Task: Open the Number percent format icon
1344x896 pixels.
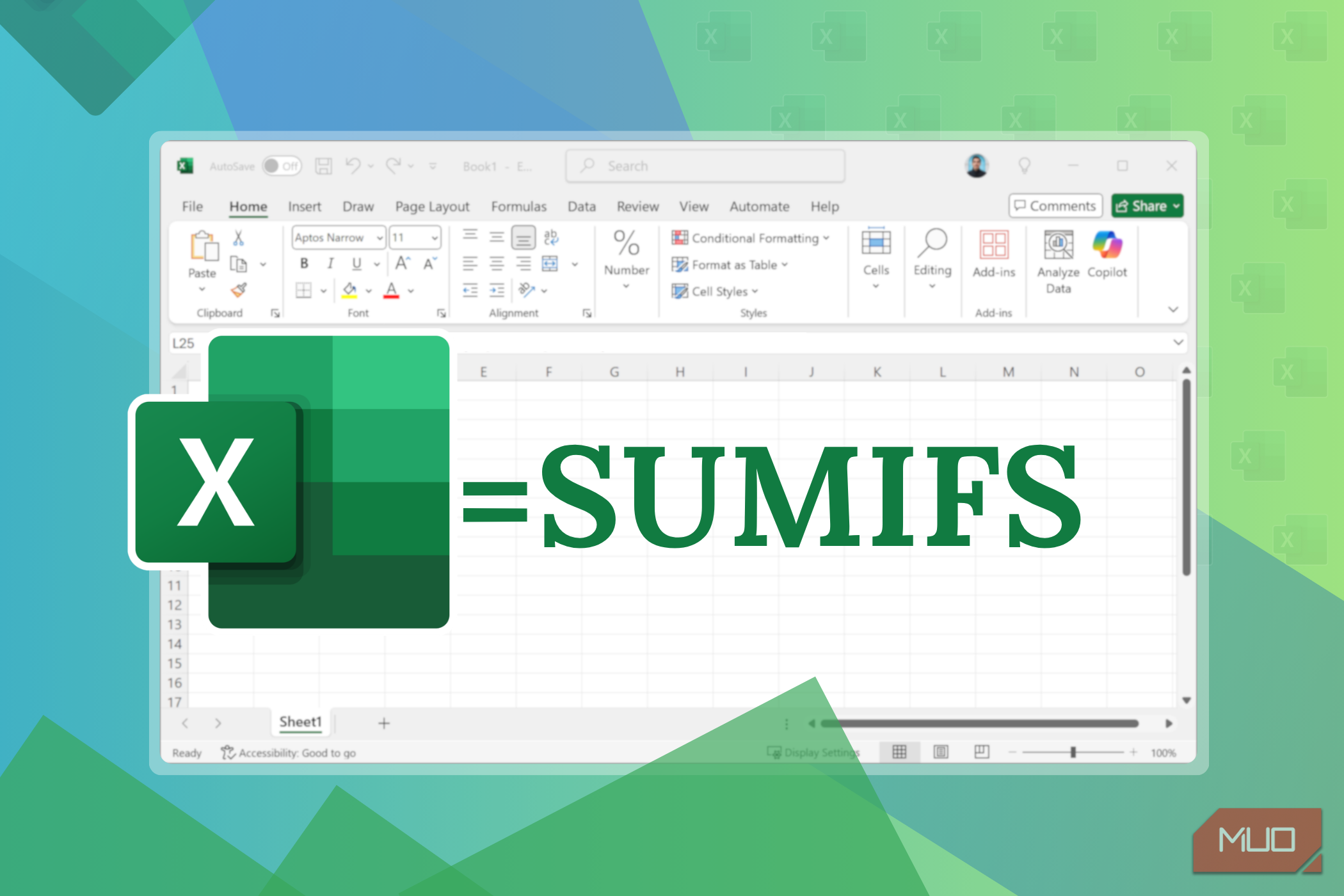Action: [x=627, y=243]
